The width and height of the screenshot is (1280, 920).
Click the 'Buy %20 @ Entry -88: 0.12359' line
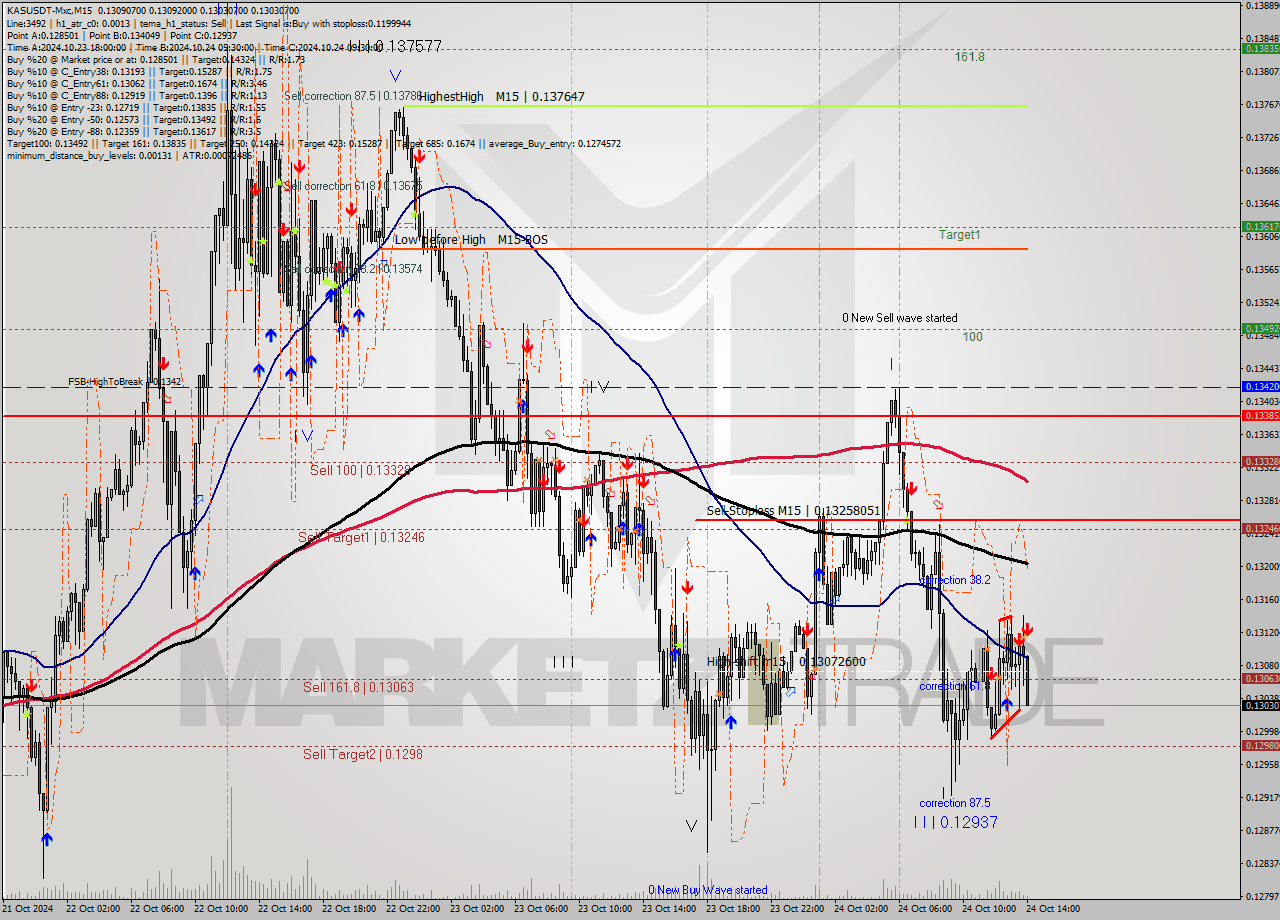point(134,131)
